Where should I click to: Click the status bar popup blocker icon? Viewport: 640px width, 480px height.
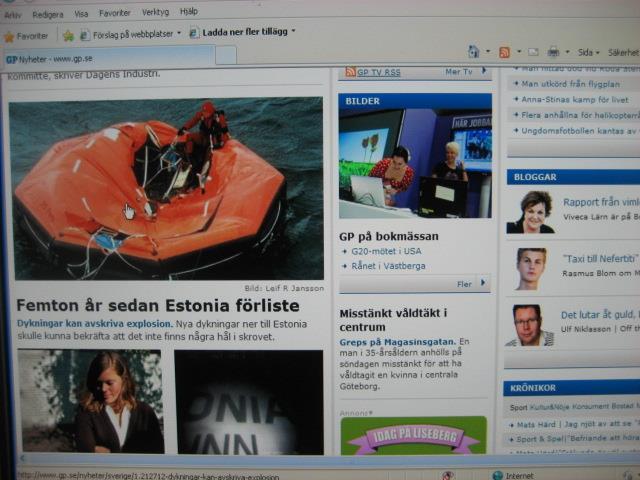coord(448,476)
